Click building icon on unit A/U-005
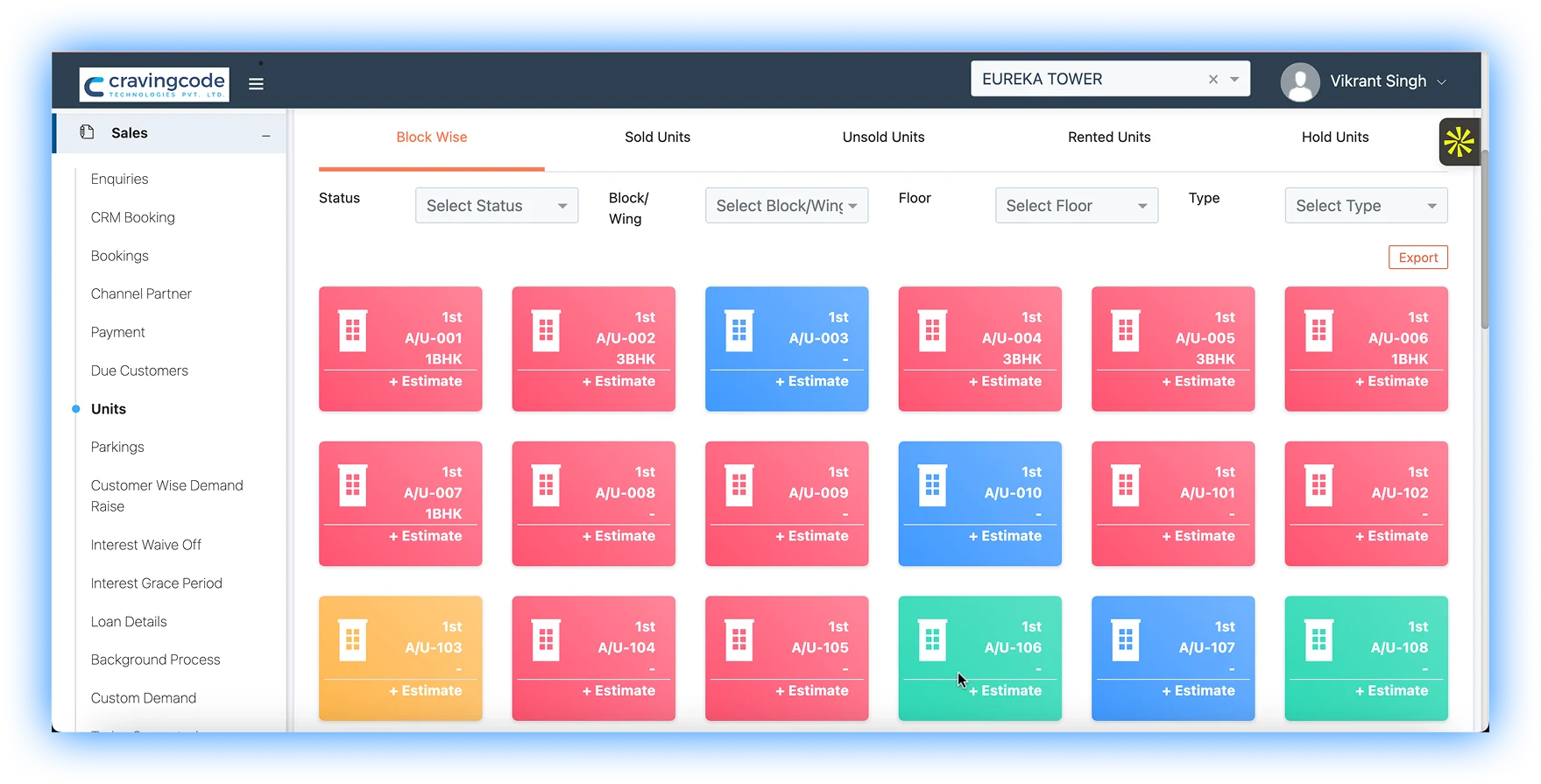 [x=1126, y=330]
